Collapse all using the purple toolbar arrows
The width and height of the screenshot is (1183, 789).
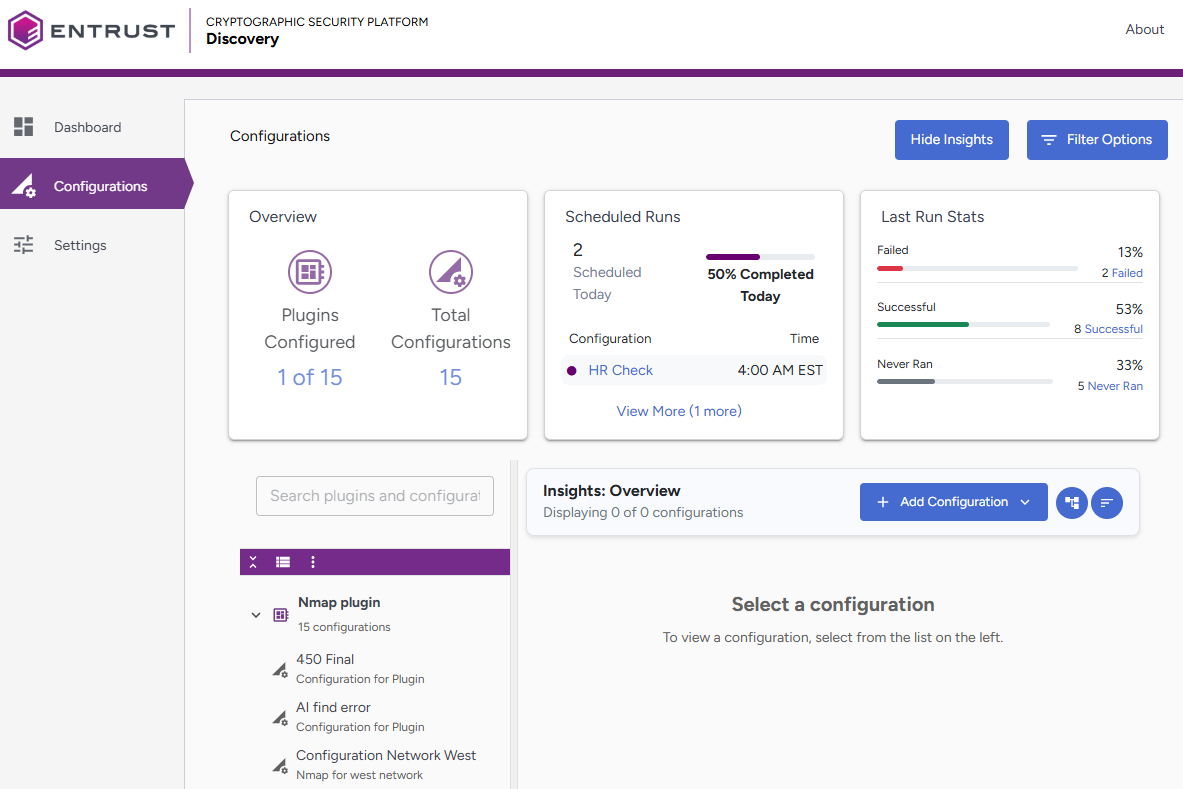[253, 562]
